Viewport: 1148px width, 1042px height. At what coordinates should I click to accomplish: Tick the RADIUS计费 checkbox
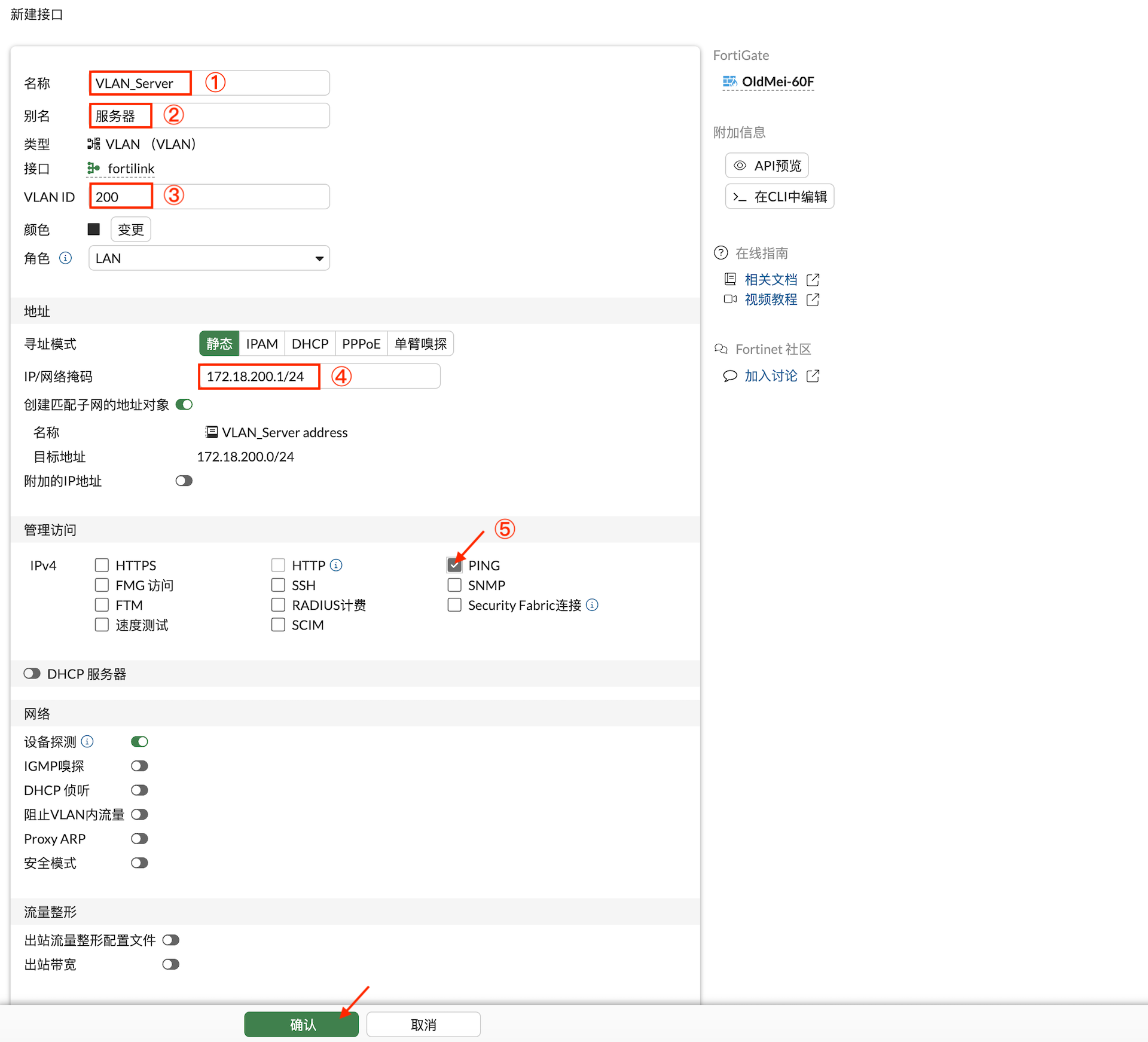[x=278, y=604]
